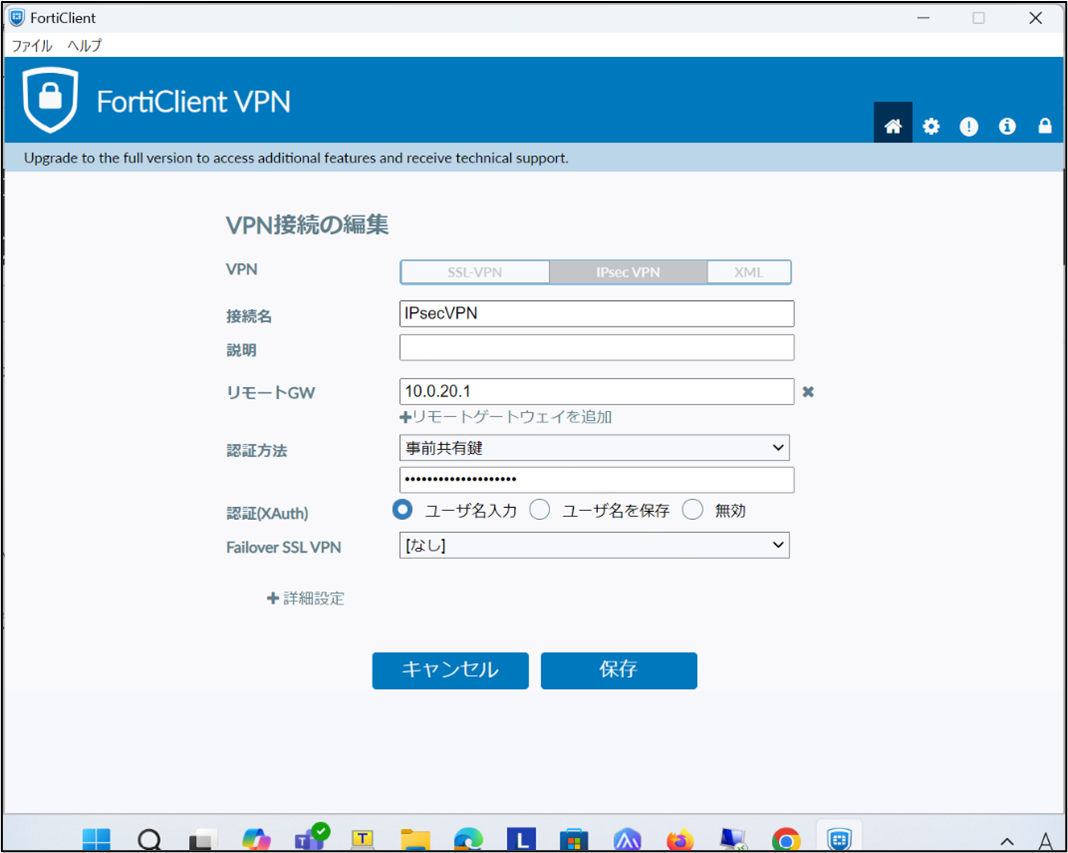Open the About info icon

pos(1007,126)
